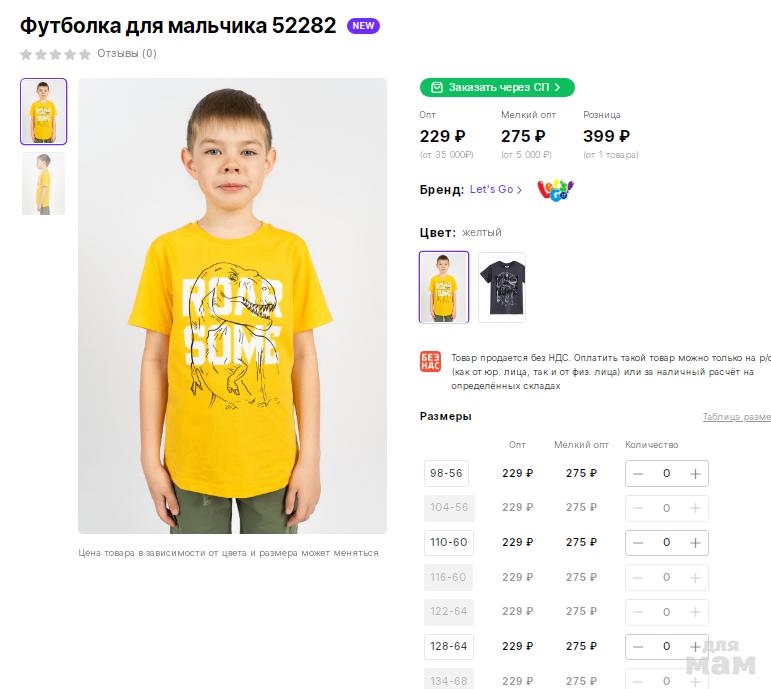This screenshot has height=689, width=771.
Task: Select the front-view product thumbnail
Action: (x=44, y=112)
